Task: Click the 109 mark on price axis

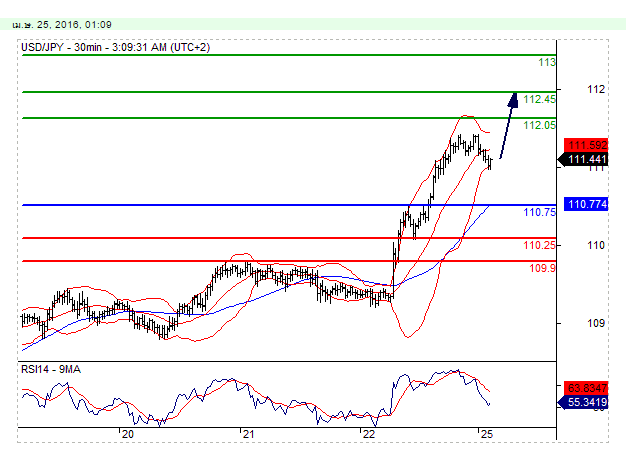Action: 597,323
